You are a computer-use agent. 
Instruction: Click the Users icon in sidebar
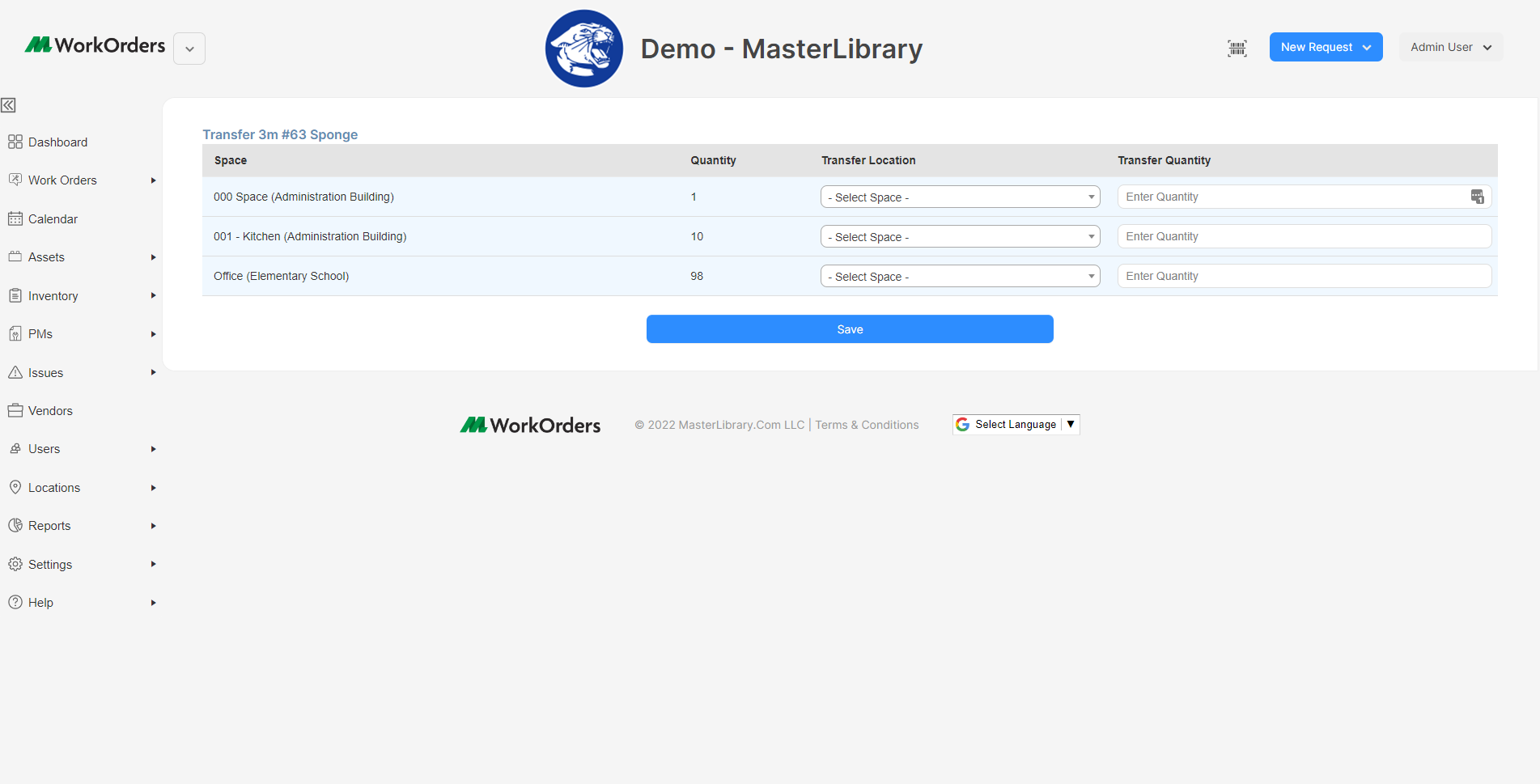click(x=15, y=448)
